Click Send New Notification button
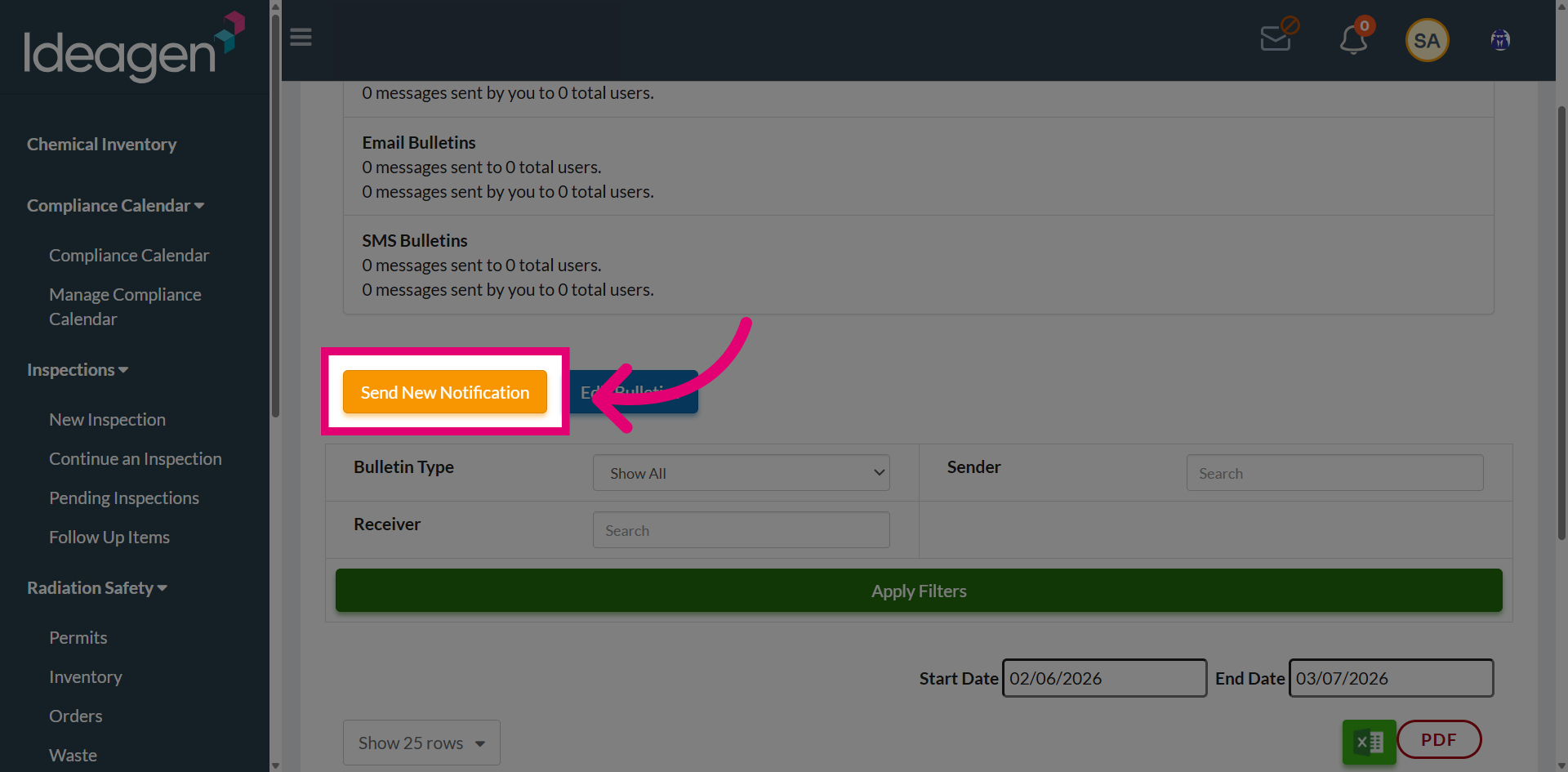1568x772 pixels. coord(445,392)
